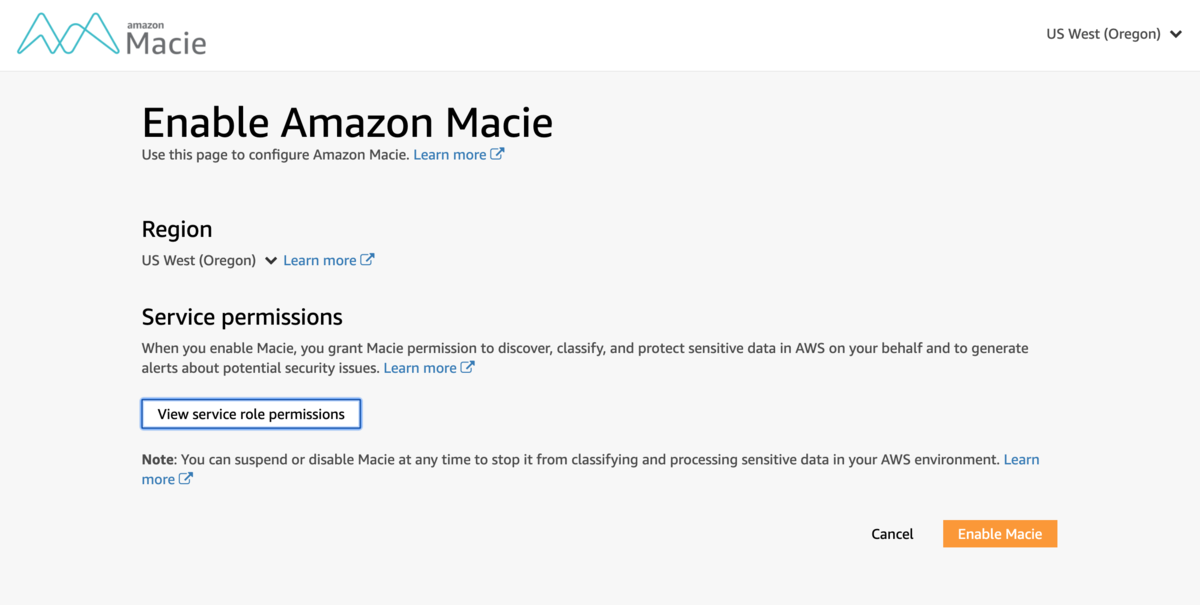Screen dimensions: 1200x605
Task: Click the orange Enable Macie button
Action: [x=999, y=534]
